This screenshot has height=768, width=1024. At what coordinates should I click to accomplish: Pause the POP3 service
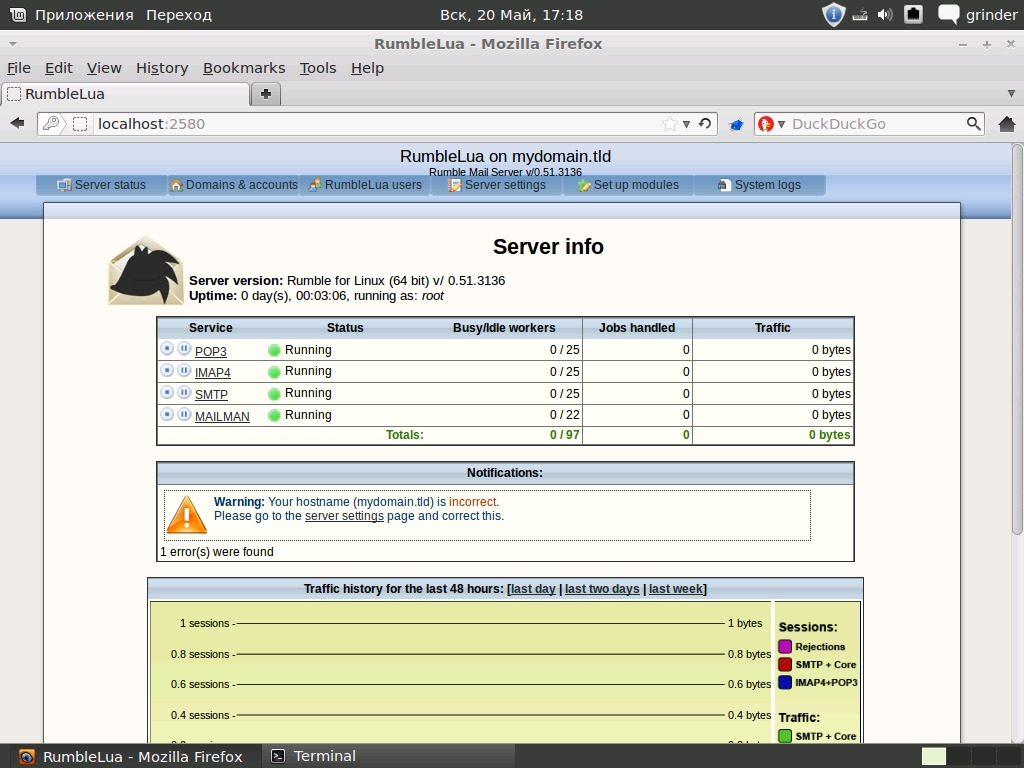click(x=184, y=349)
